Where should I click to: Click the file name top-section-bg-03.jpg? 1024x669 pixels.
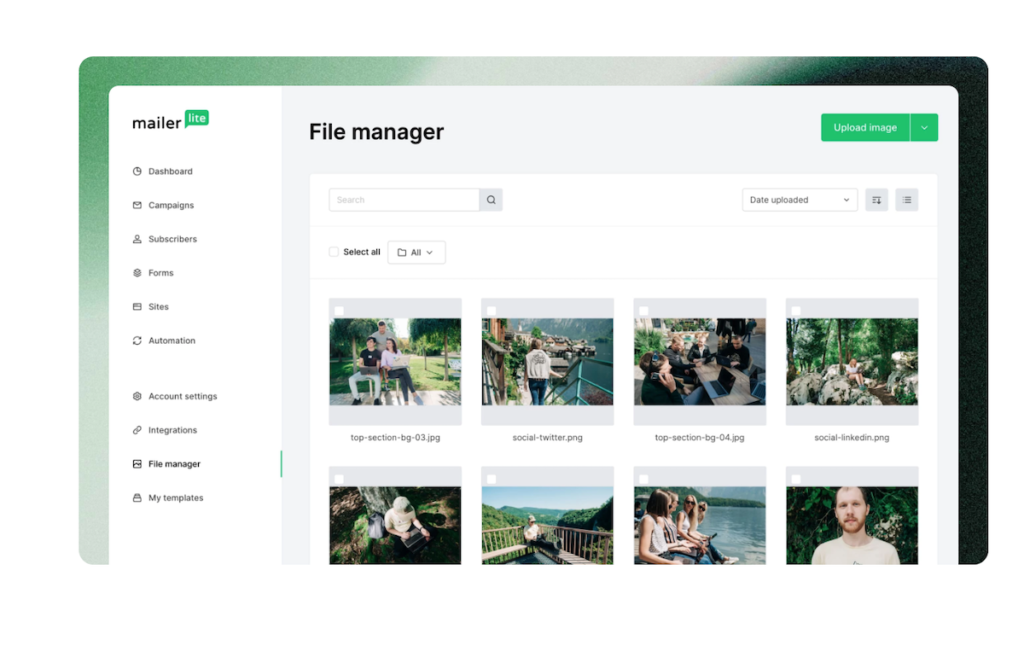395,438
